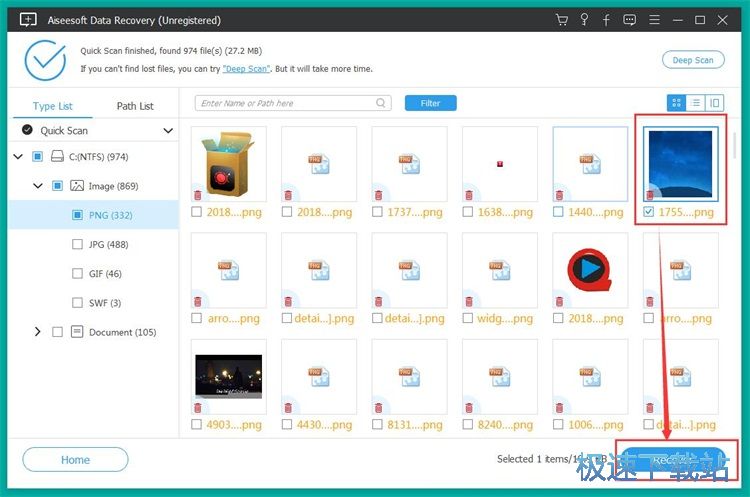Open the Facebook share icon
750x497 pixels.
[606, 20]
